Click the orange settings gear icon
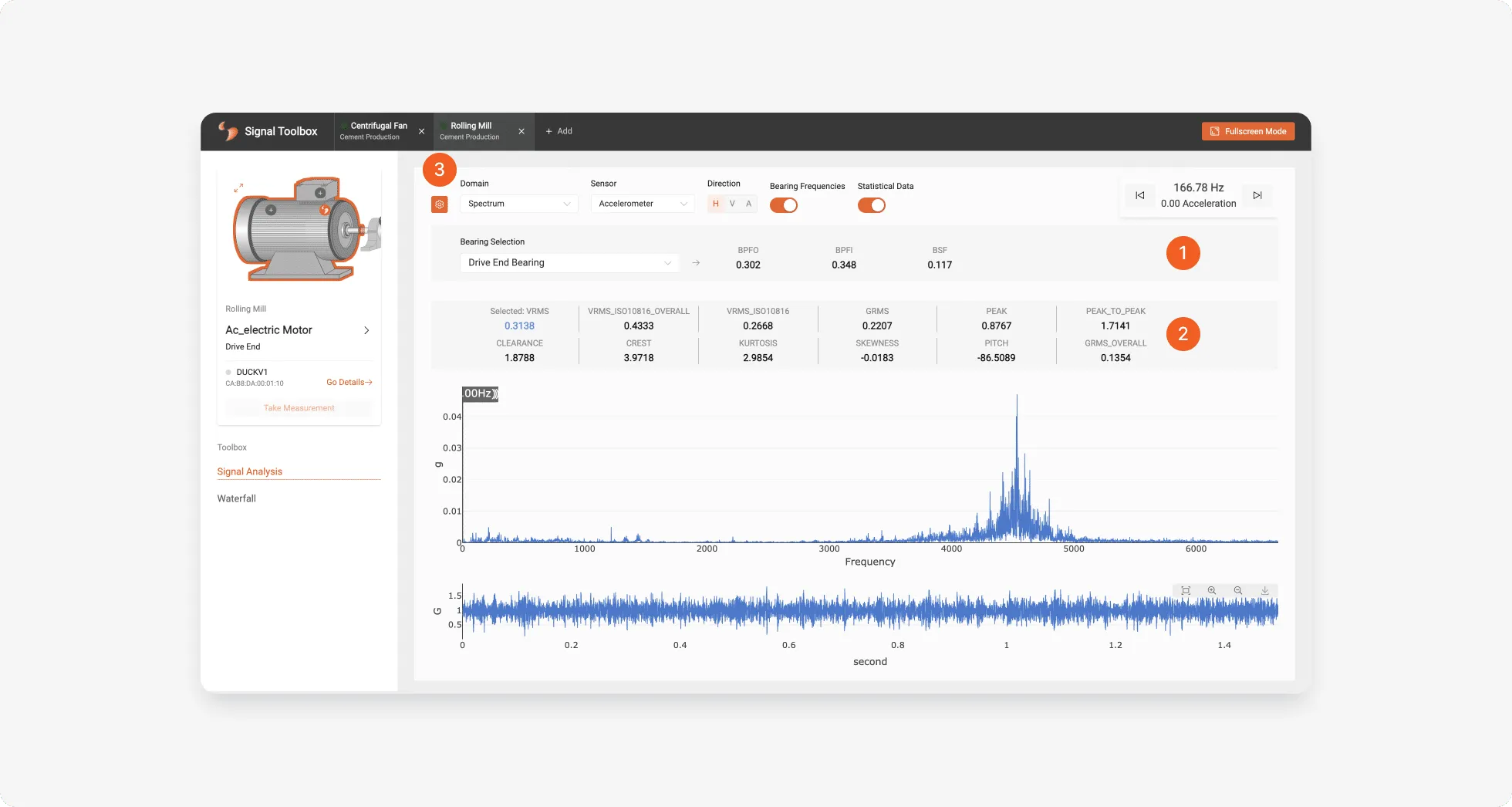This screenshot has height=807, width=1512. tap(440, 204)
